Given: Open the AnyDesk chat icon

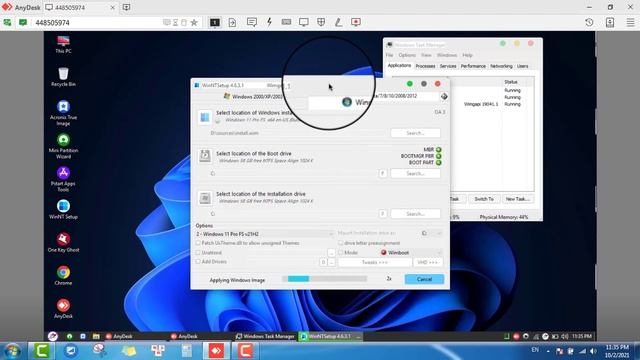Looking at the screenshot, I should 252,22.
